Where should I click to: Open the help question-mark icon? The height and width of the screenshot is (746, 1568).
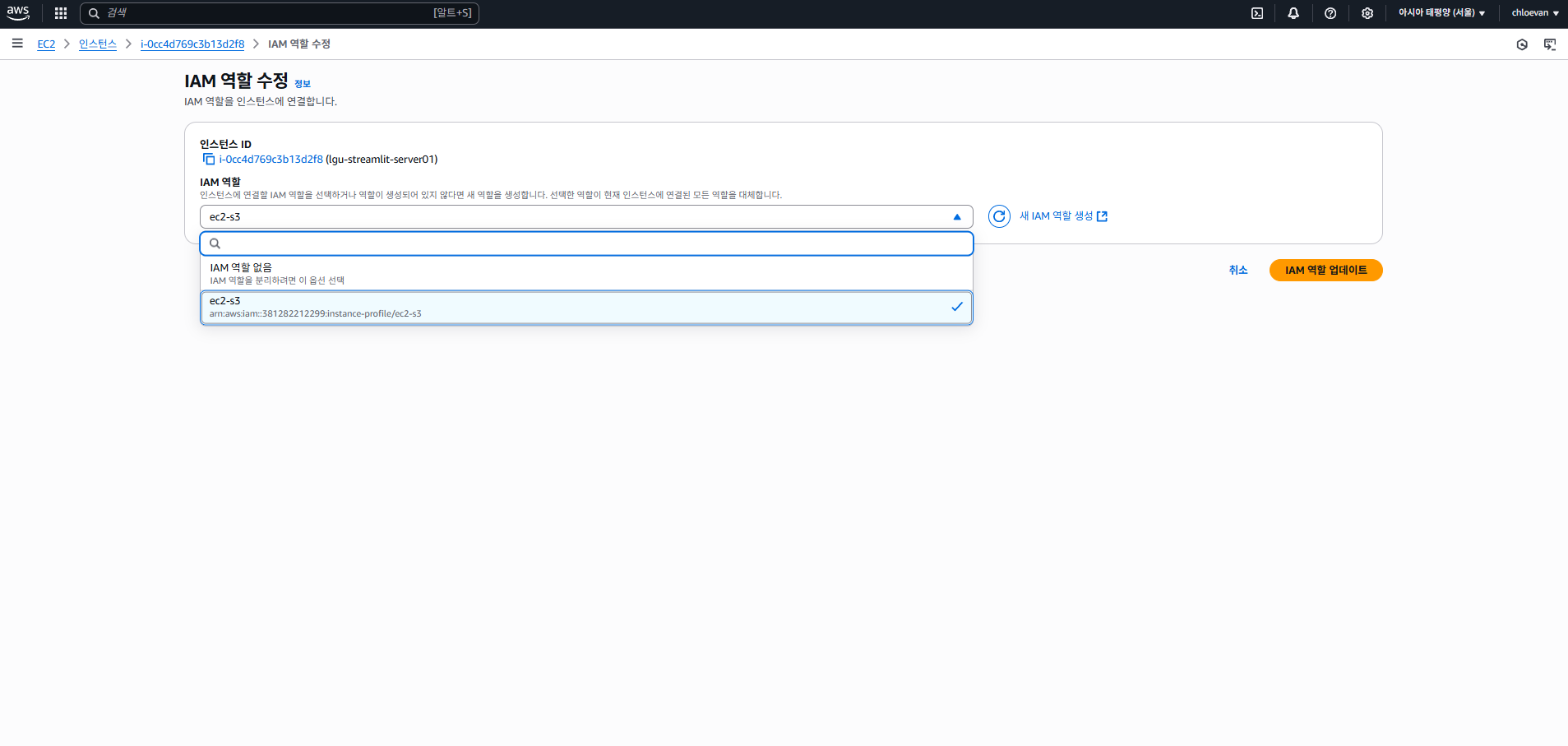click(1330, 13)
